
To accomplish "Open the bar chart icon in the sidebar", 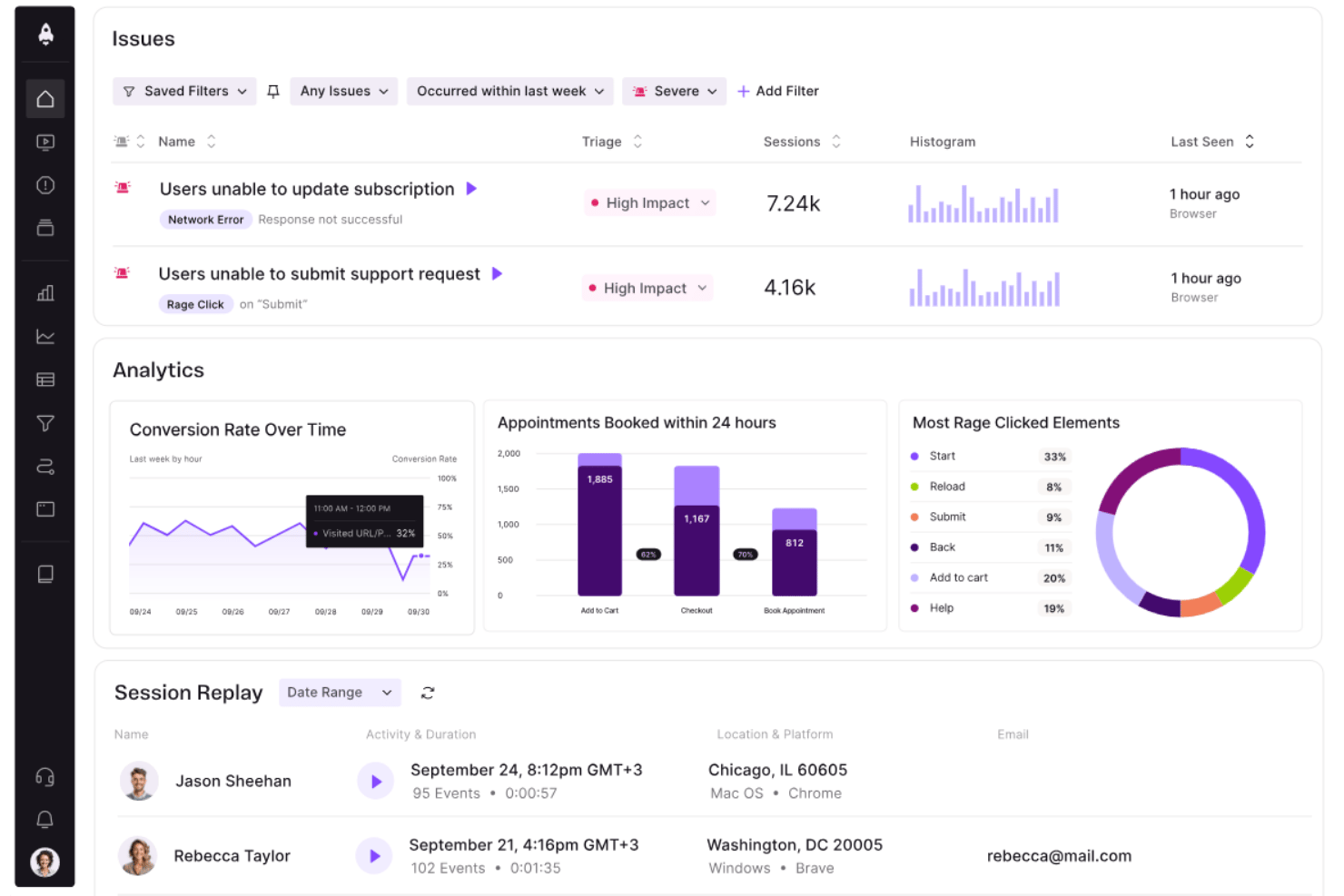I will [45, 292].
